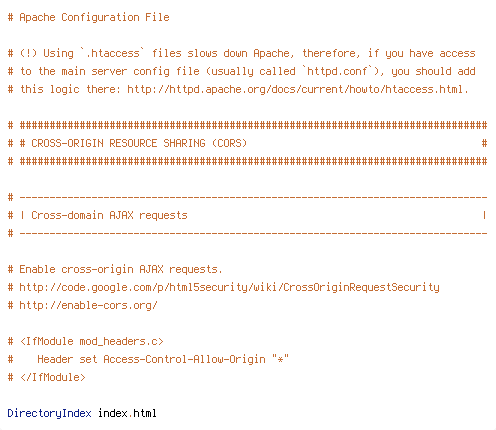
Task: Open the enable-cors.org URL
Action: click(x=88, y=305)
